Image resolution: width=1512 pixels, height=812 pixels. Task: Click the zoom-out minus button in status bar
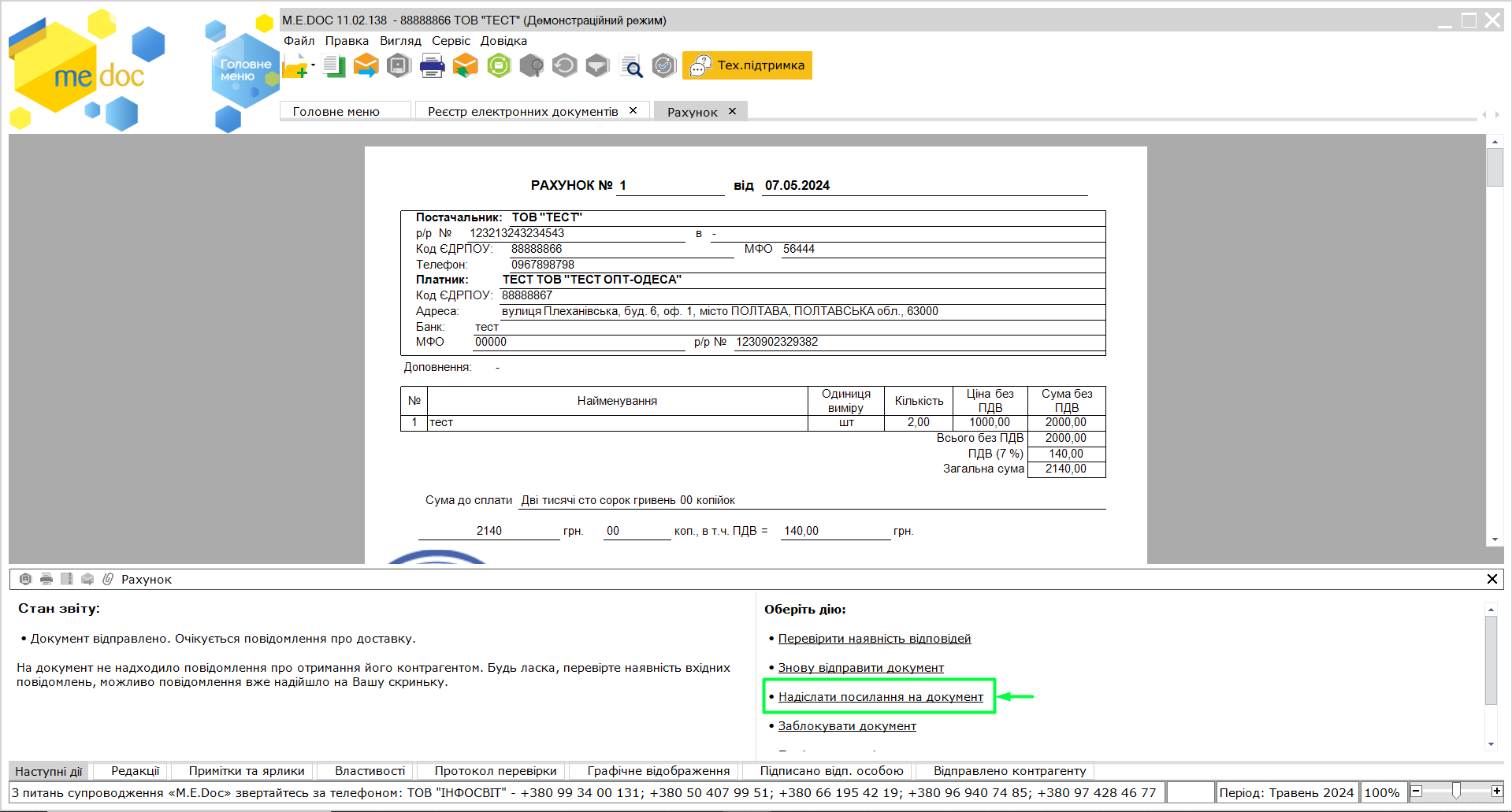(x=1416, y=791)
